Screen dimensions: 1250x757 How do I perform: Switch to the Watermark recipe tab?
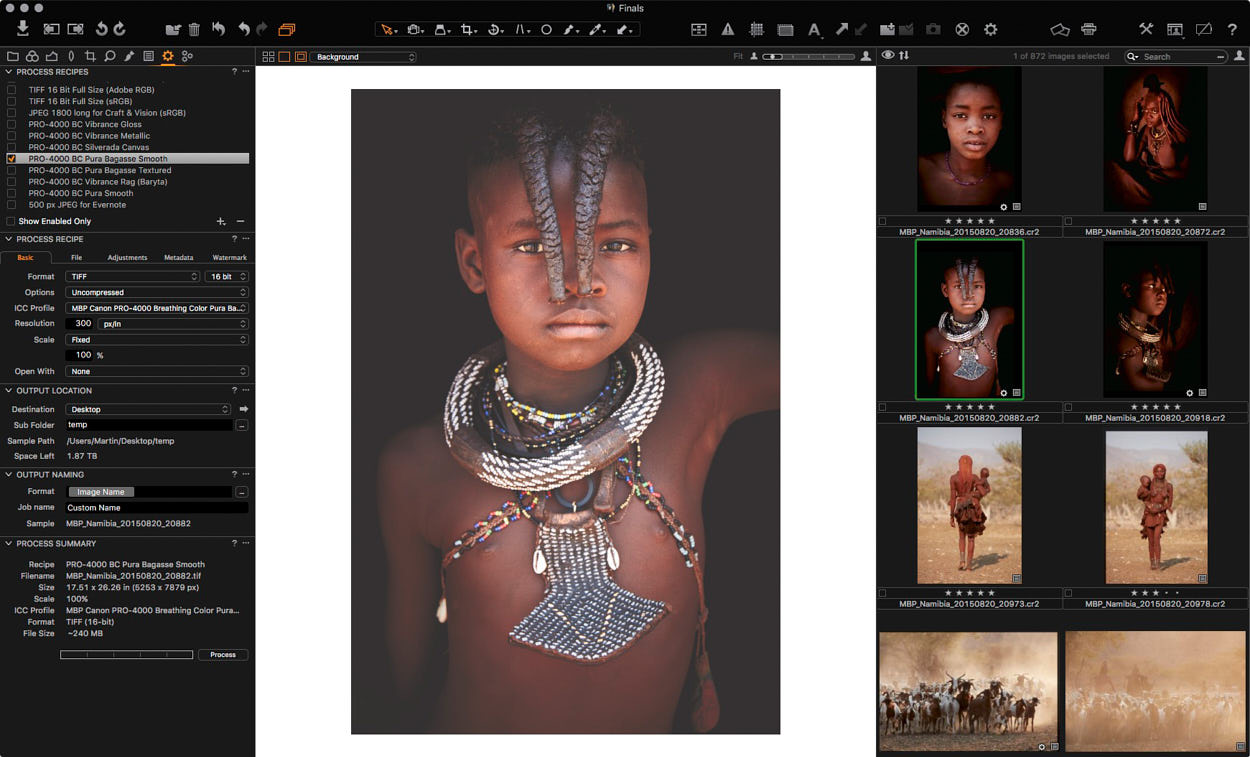click(x=229, y=258)
